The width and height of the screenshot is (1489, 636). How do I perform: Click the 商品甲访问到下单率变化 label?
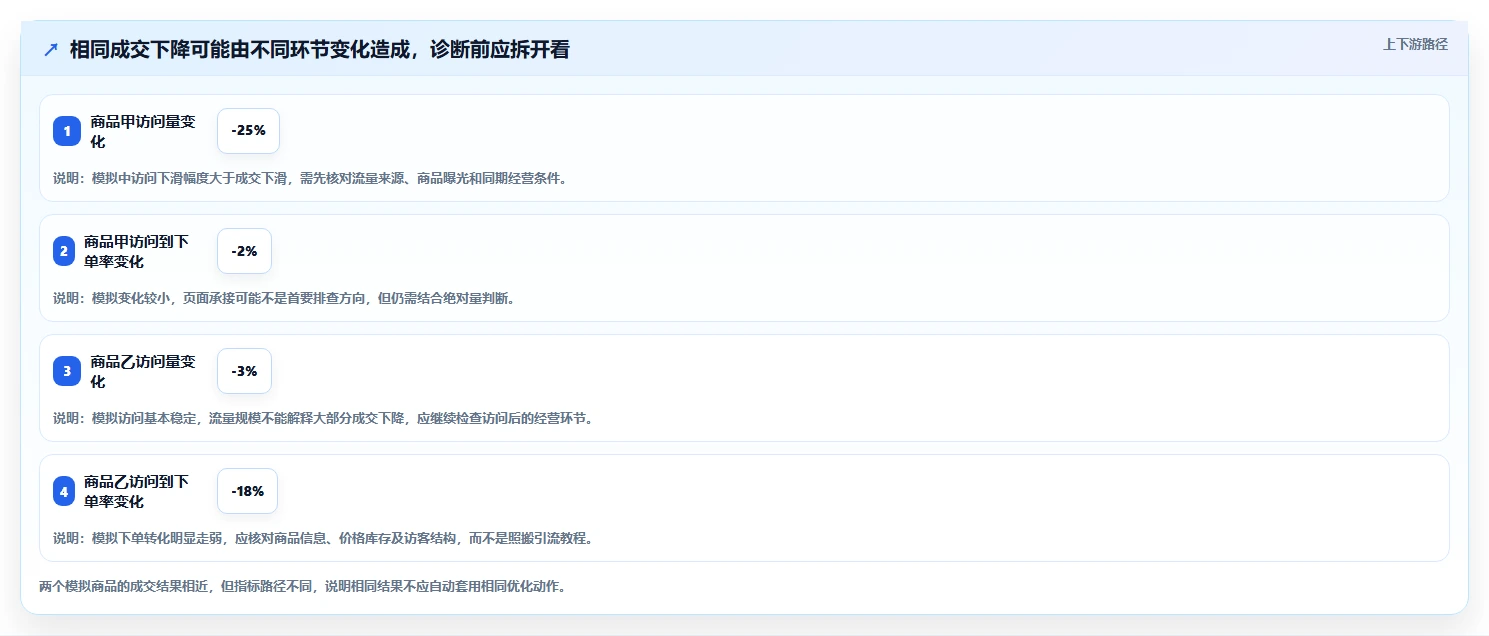coord(136,251)
